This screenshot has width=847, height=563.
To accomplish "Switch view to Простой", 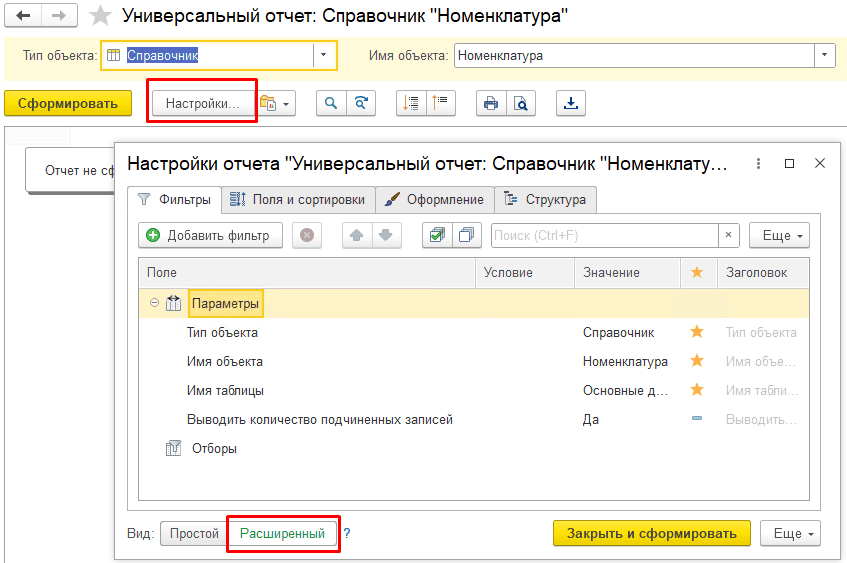I will point(194,533).
